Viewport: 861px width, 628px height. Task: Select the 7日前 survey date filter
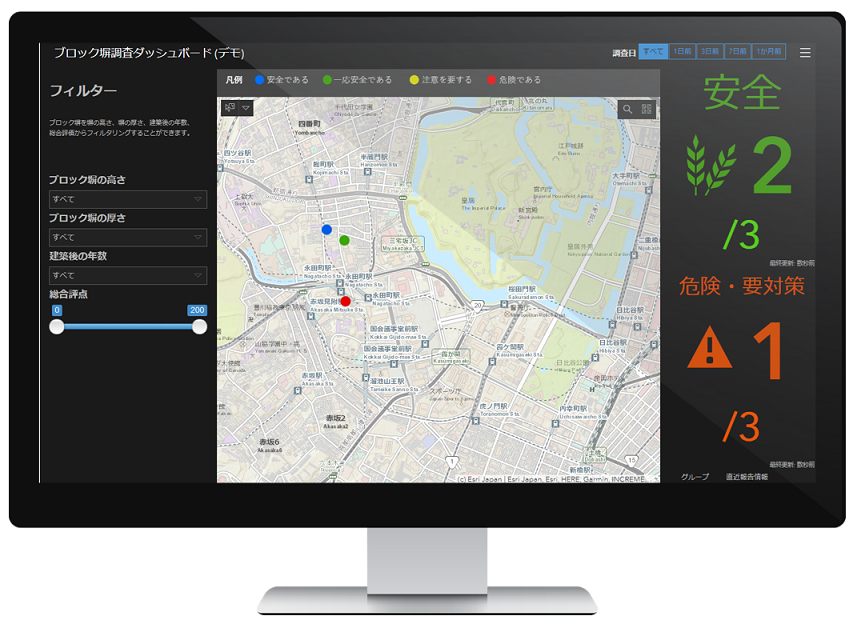point(737,52)
